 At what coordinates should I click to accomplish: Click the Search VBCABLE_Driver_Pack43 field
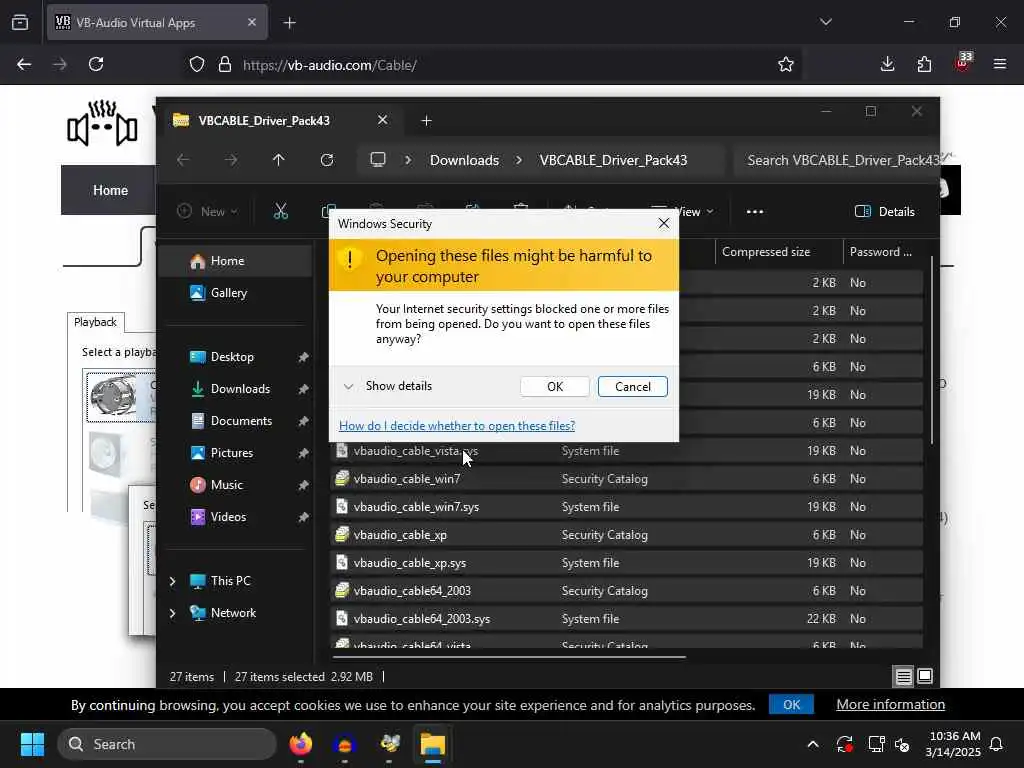click(836, 161)
